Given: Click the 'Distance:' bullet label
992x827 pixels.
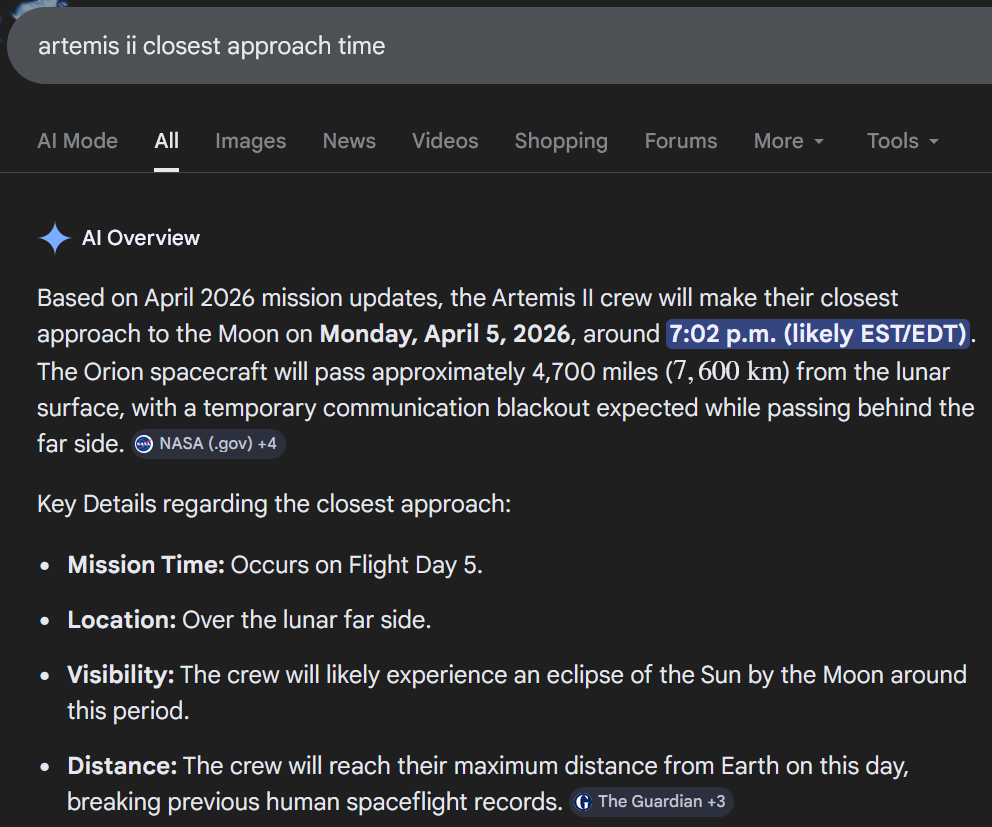Looking at the screenshot, I should (x=122, y=766).
